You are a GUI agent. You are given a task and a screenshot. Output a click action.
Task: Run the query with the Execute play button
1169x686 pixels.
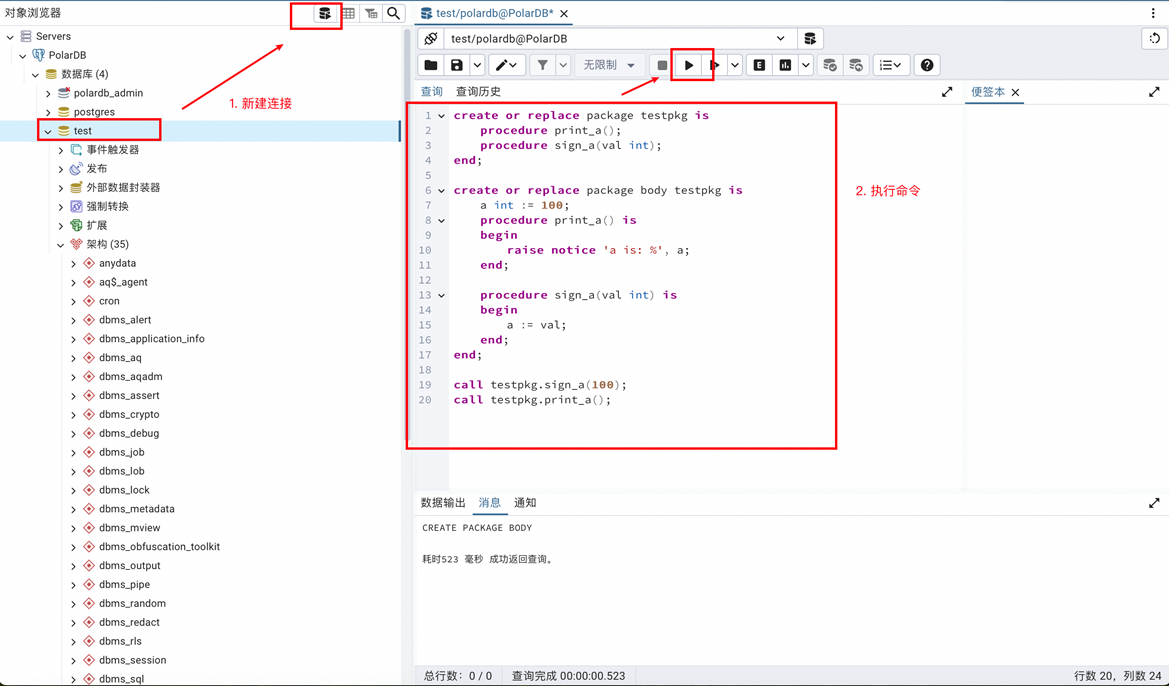click(689, 65)
